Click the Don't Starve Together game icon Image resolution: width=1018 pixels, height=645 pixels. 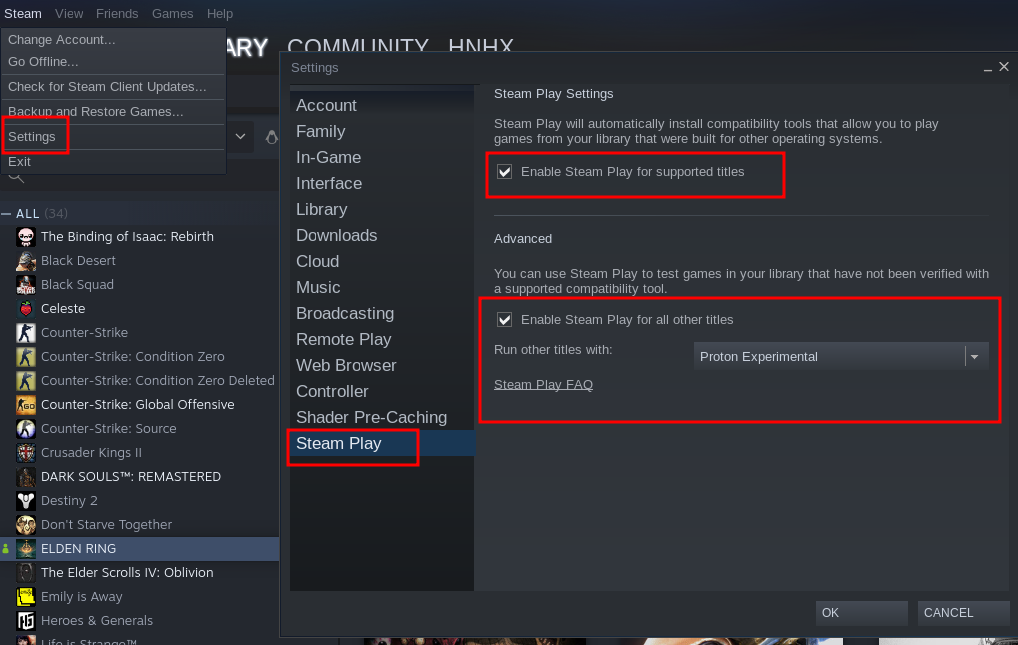click(x=26, y=525)
